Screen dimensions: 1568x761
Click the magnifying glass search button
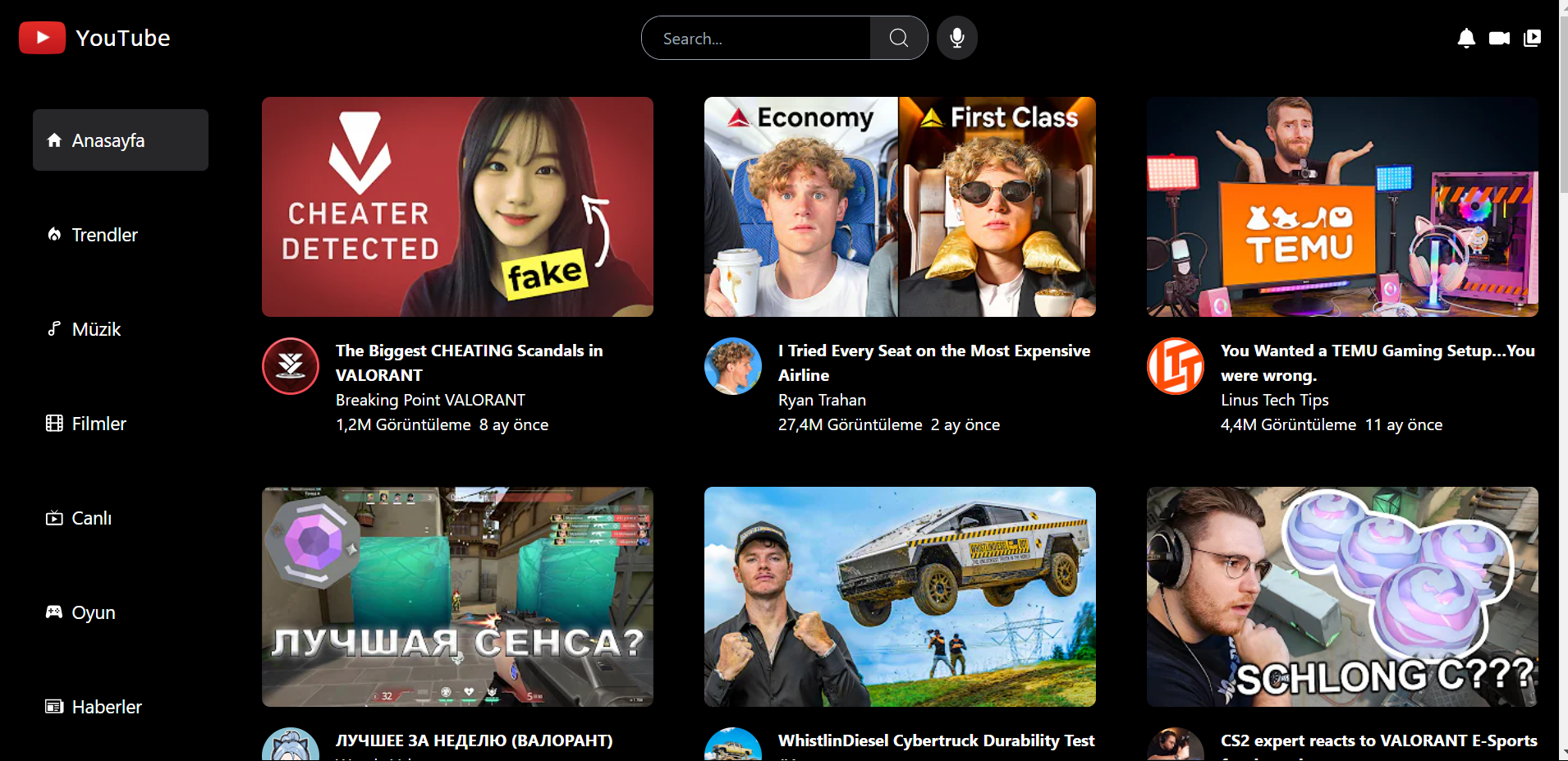tap(899, 38)
